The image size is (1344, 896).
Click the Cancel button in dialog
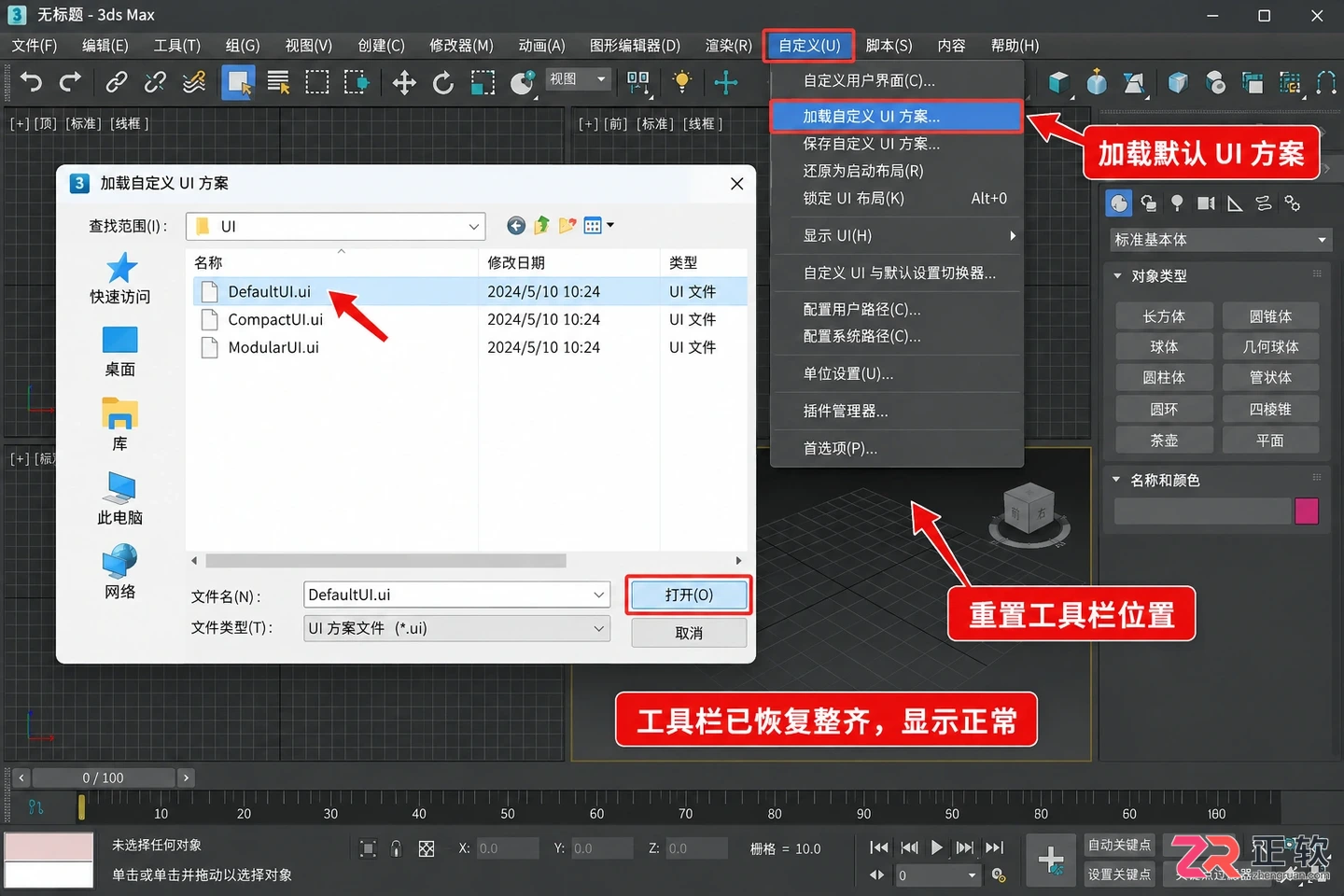click(689, 633)
